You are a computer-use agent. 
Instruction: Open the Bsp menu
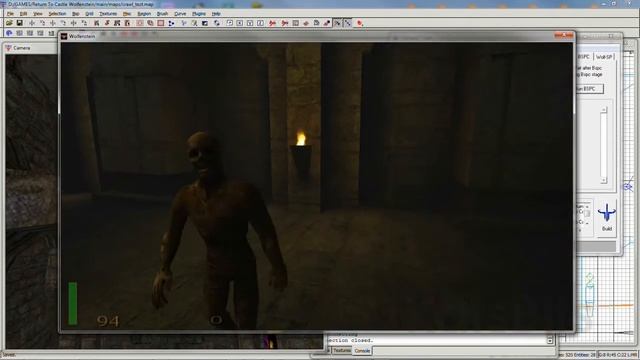point(76,13)
